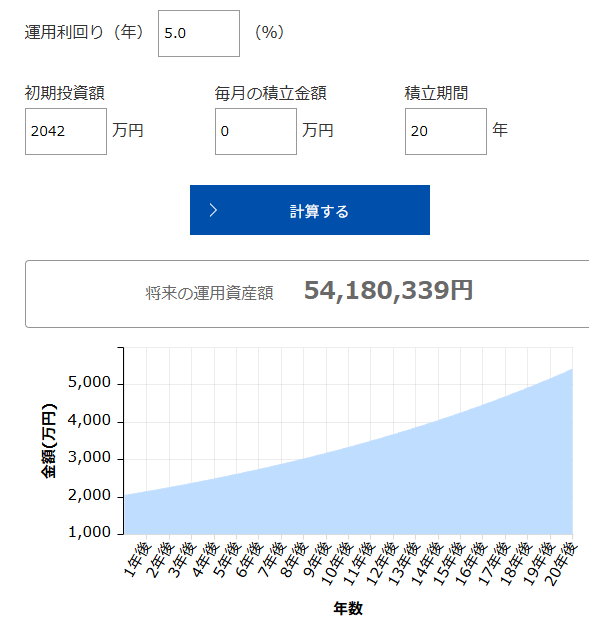
Task: Click the 1年後 label on the chart axis
Action: pos(137,560)
